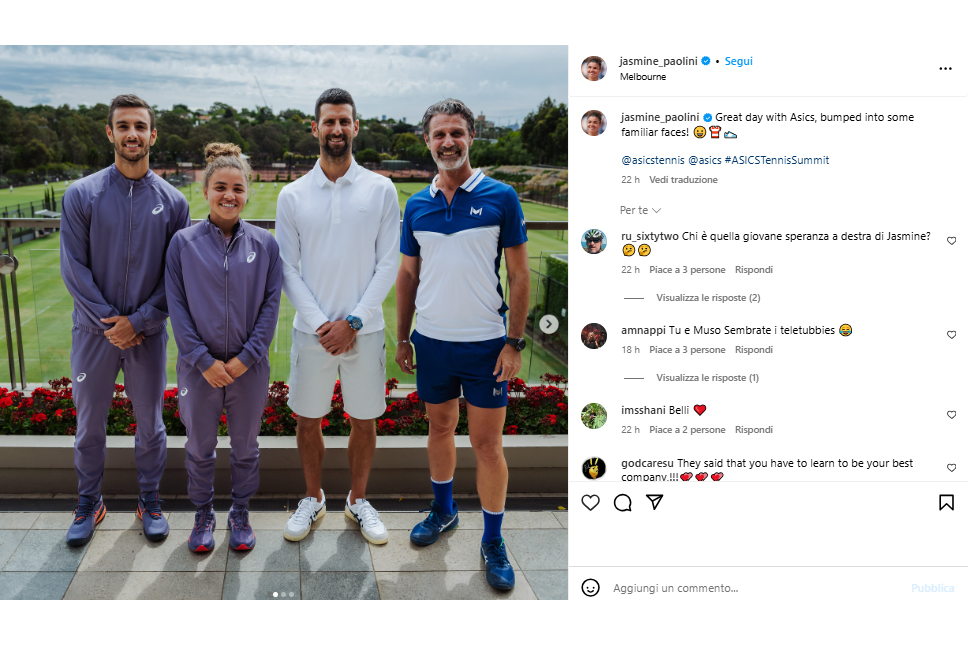Viewport: 968px width, 645px height.
Task: Expand Visualizza le risposte (1)
Action: pyautogui.click(x=707, y=378)
